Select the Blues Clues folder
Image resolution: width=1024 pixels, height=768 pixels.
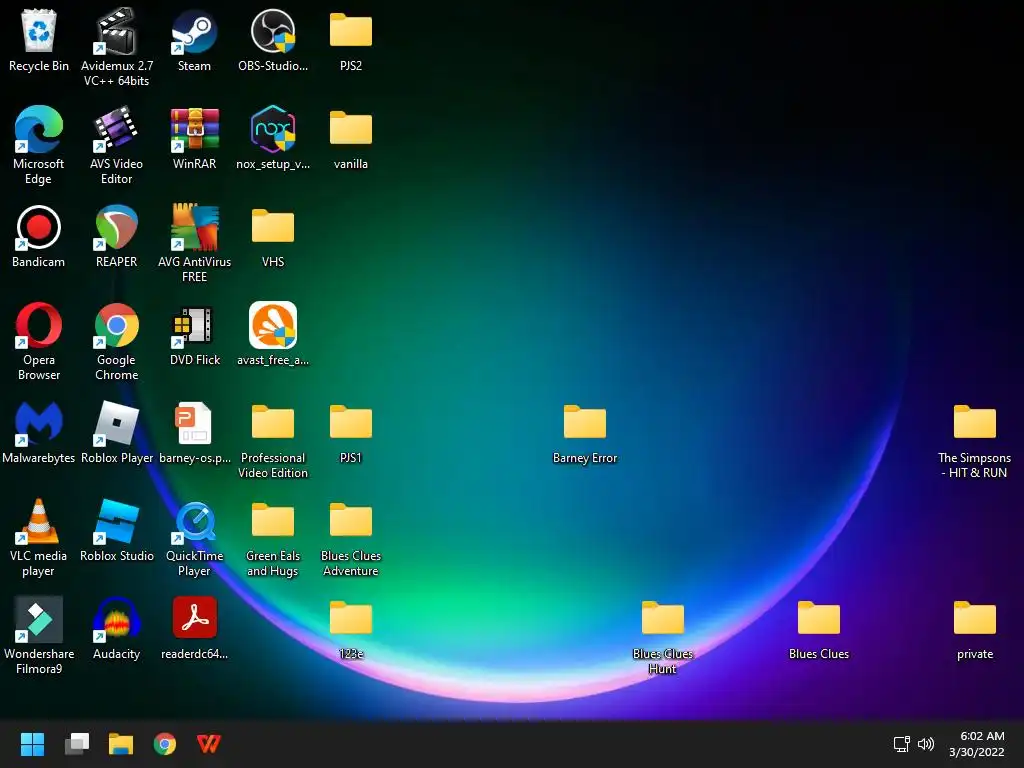(818, 618)
